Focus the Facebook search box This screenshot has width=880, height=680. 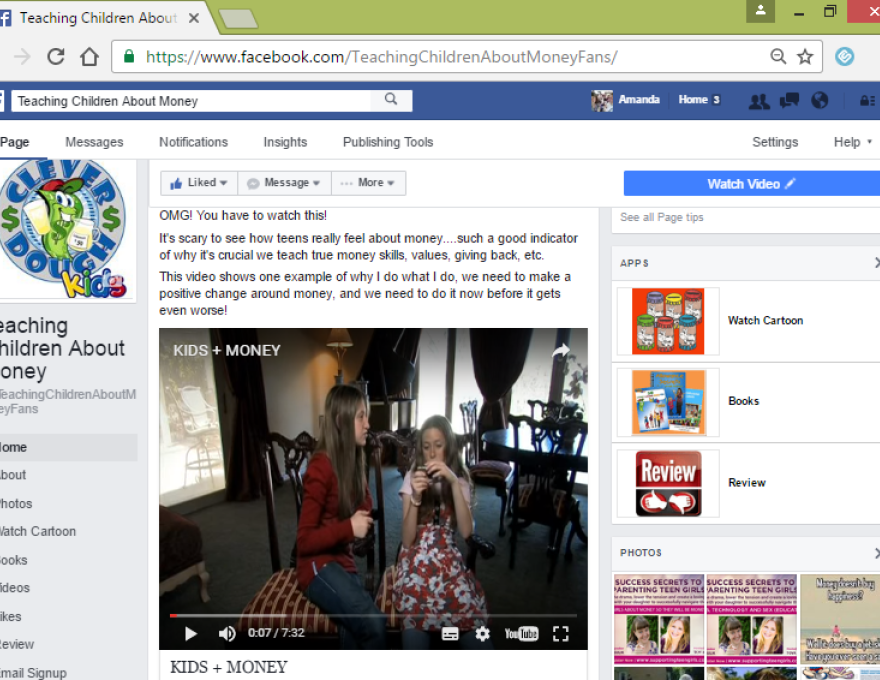point(191,101)
